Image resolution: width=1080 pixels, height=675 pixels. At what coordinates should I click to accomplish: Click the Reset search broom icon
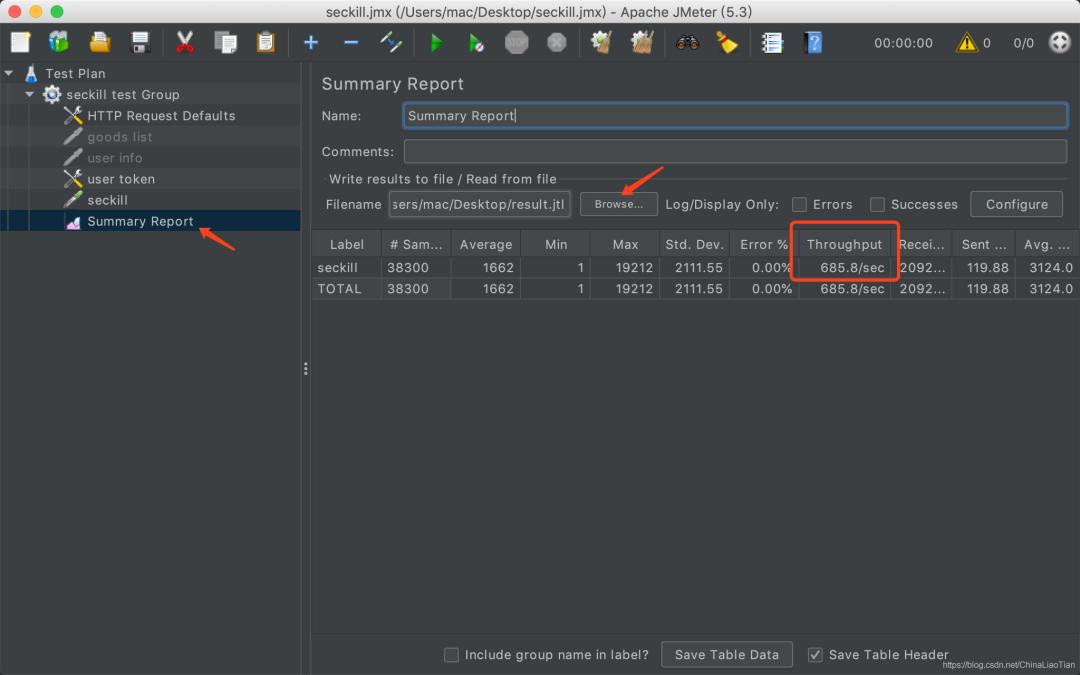727,43
